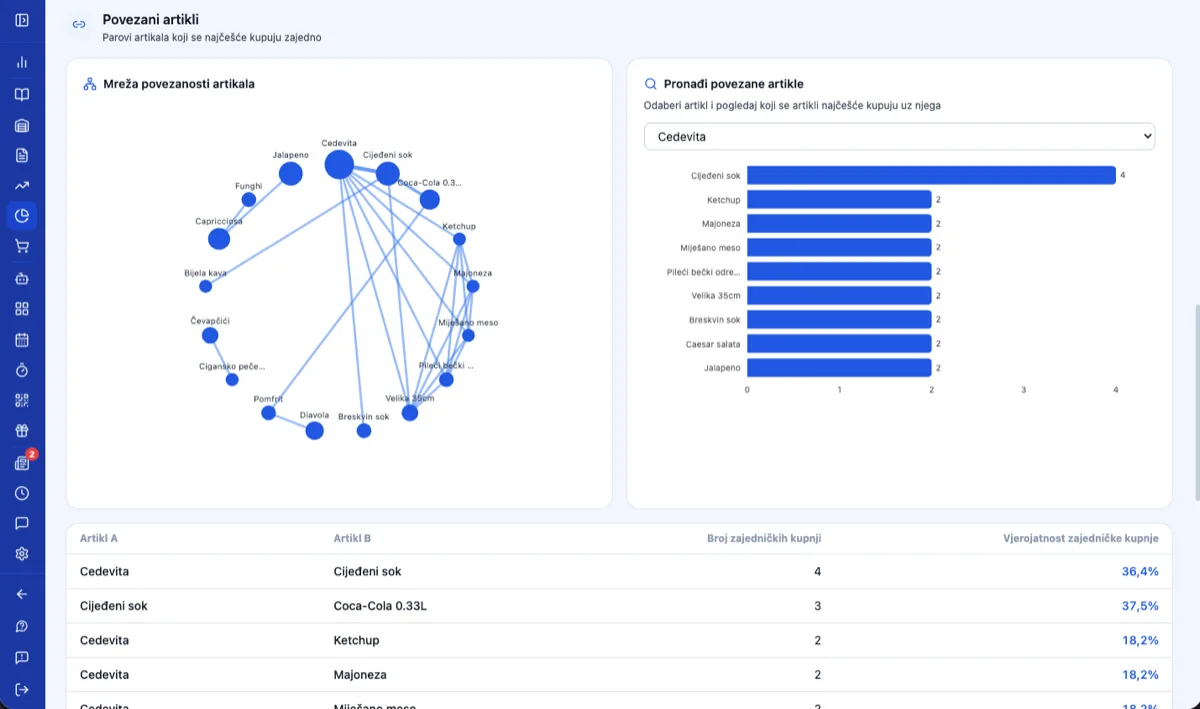The height and width of the screenshot is (709, 1200).
Task: Open the robot assistant icon in sidebar
Action: coord(22,278)
